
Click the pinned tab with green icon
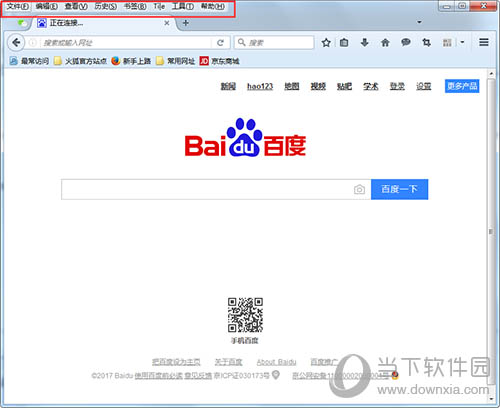coord(22,23)
